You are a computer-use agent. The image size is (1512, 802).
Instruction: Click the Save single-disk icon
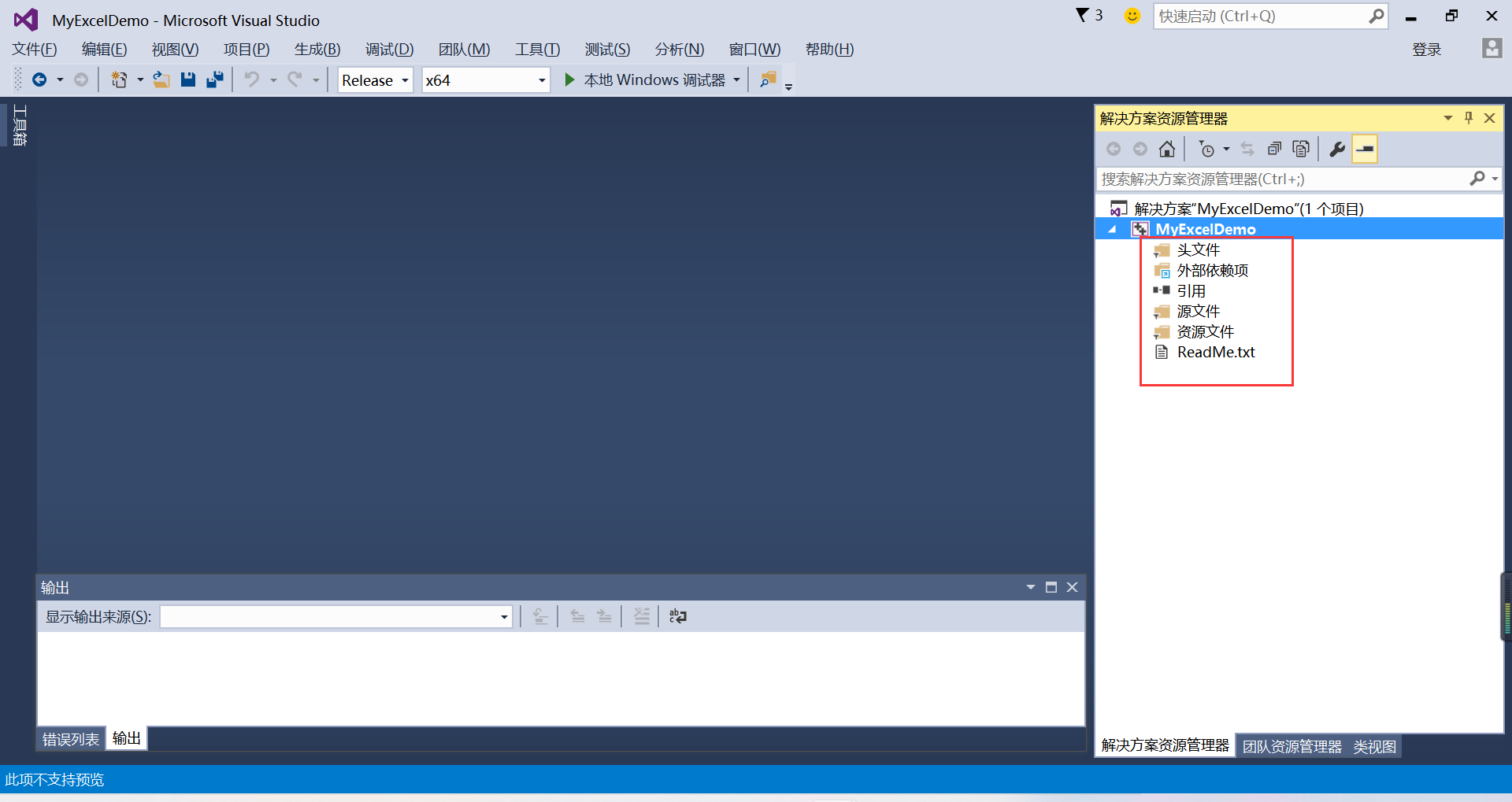pyautogui.click(x=188, y=80)
